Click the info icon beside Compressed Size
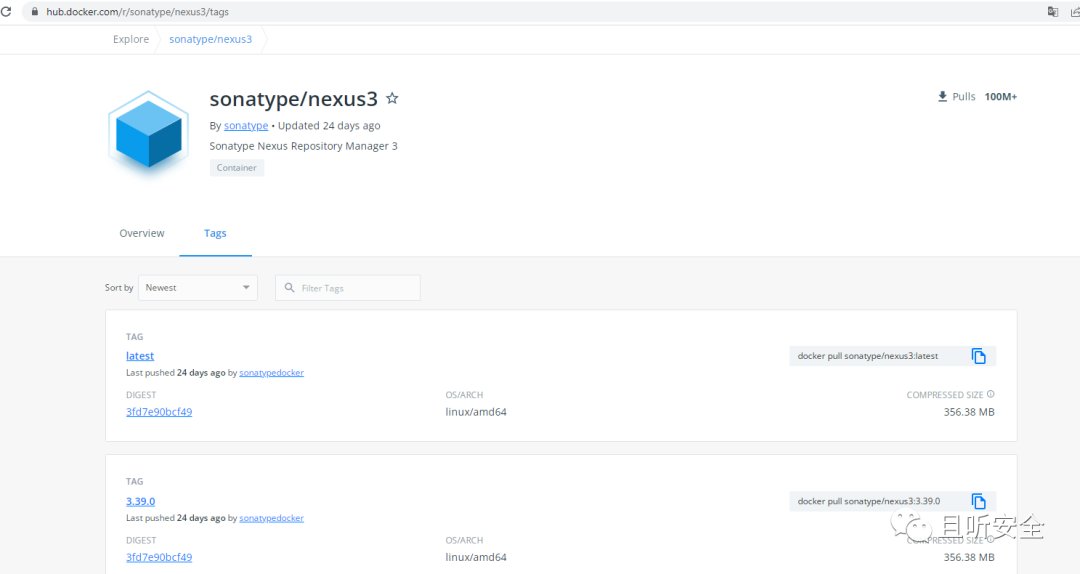 tap(990, 394)
